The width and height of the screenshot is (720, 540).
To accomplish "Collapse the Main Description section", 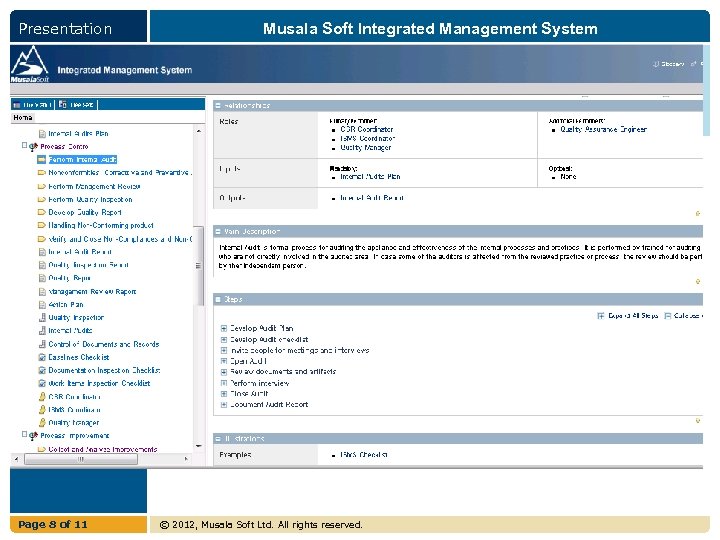I will pos(219,231).
